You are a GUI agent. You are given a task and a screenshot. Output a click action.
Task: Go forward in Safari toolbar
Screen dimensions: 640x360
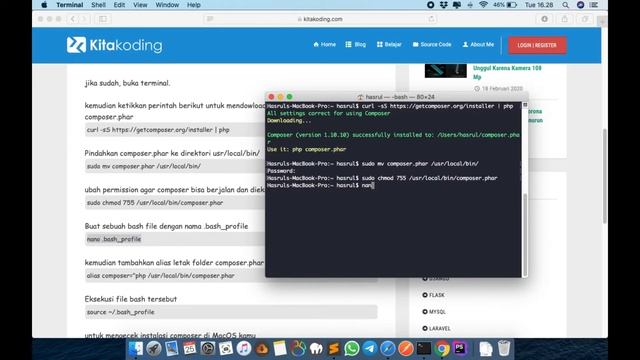click(83, 19)
